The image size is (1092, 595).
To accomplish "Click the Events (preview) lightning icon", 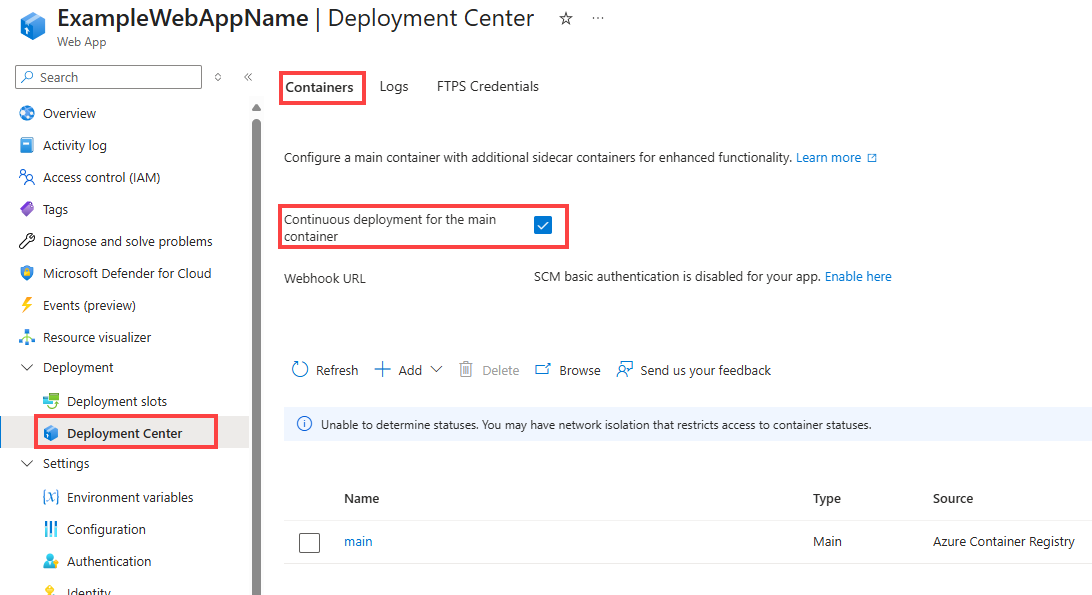I will point(27,305).
